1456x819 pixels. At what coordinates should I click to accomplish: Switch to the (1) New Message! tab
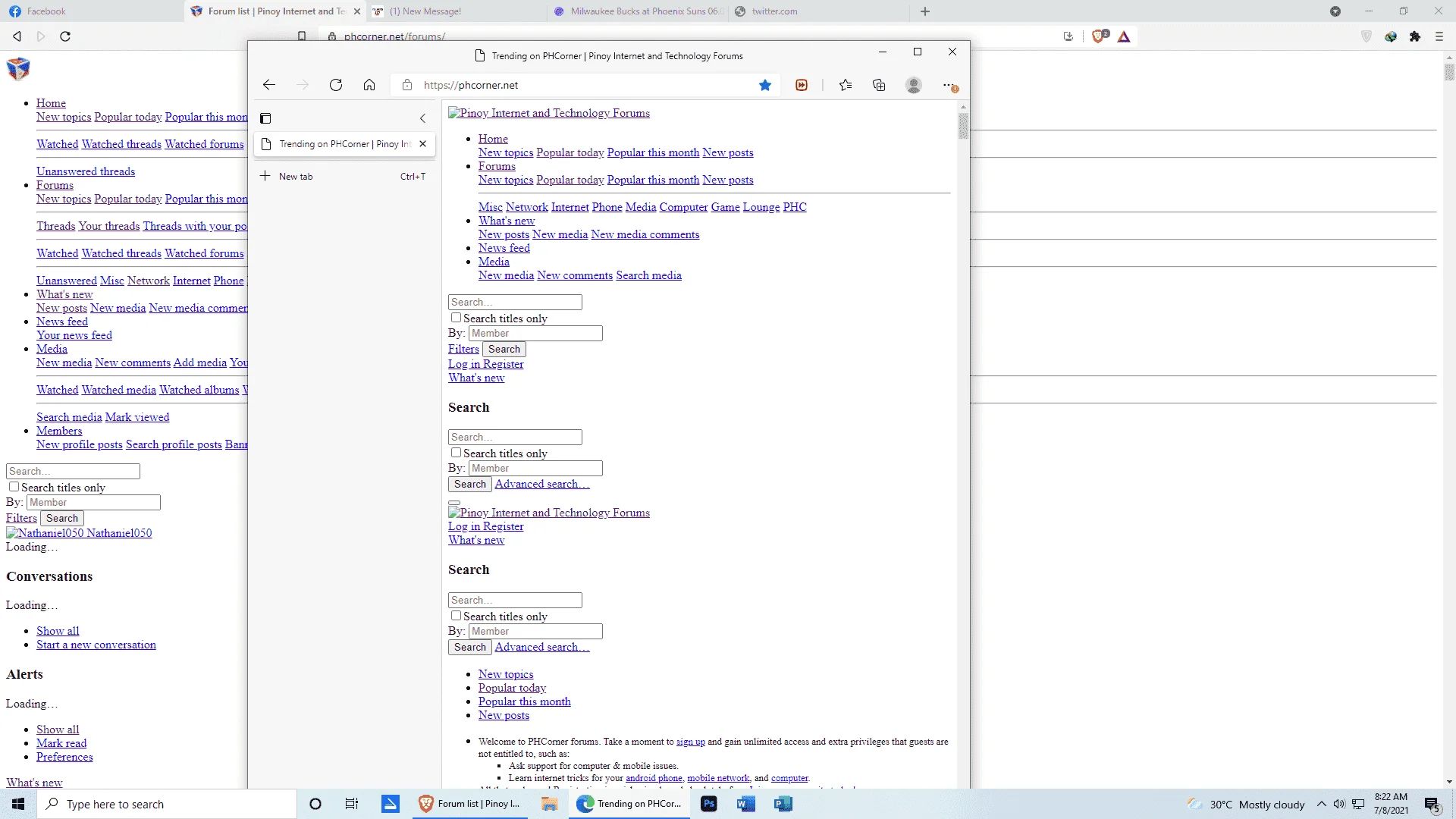pos(455,11)
